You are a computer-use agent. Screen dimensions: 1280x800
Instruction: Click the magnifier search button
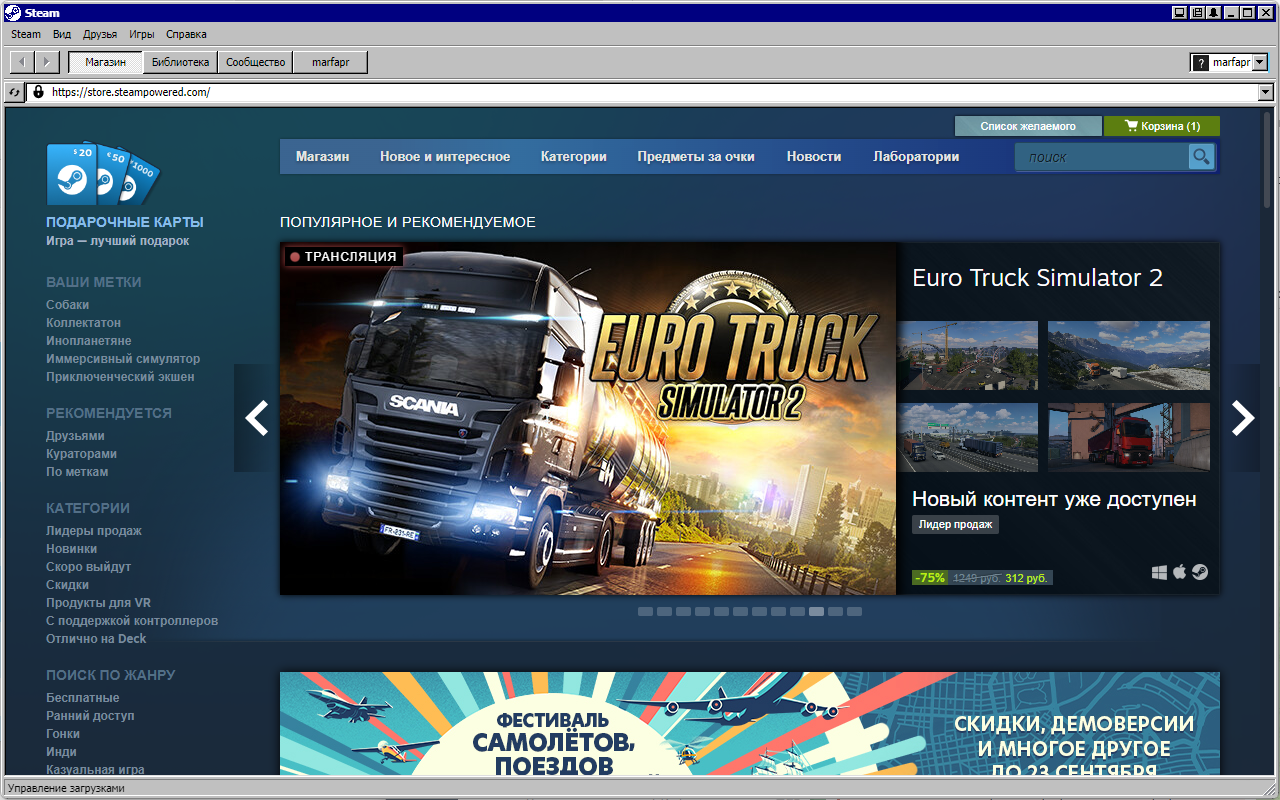pos(1201,157)
